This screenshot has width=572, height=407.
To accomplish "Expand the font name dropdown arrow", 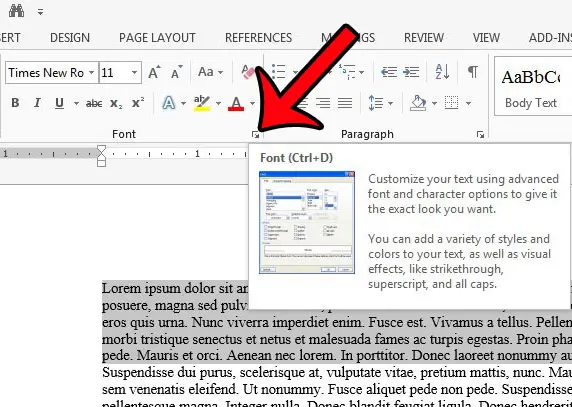I will 92,73.
